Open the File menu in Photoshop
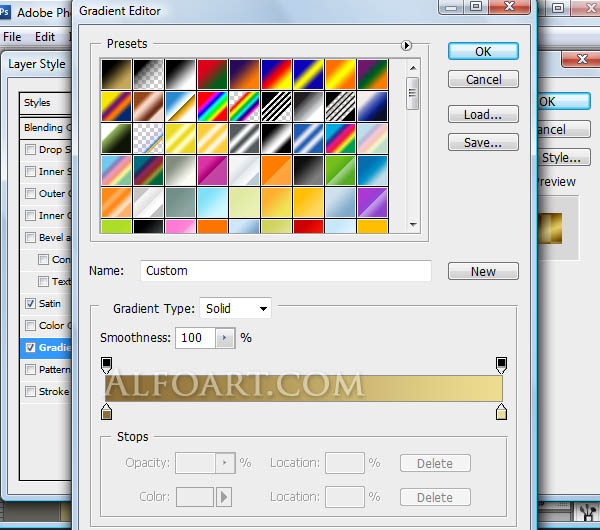The width and height of the screenshot is (600, 530). (12, 37)
